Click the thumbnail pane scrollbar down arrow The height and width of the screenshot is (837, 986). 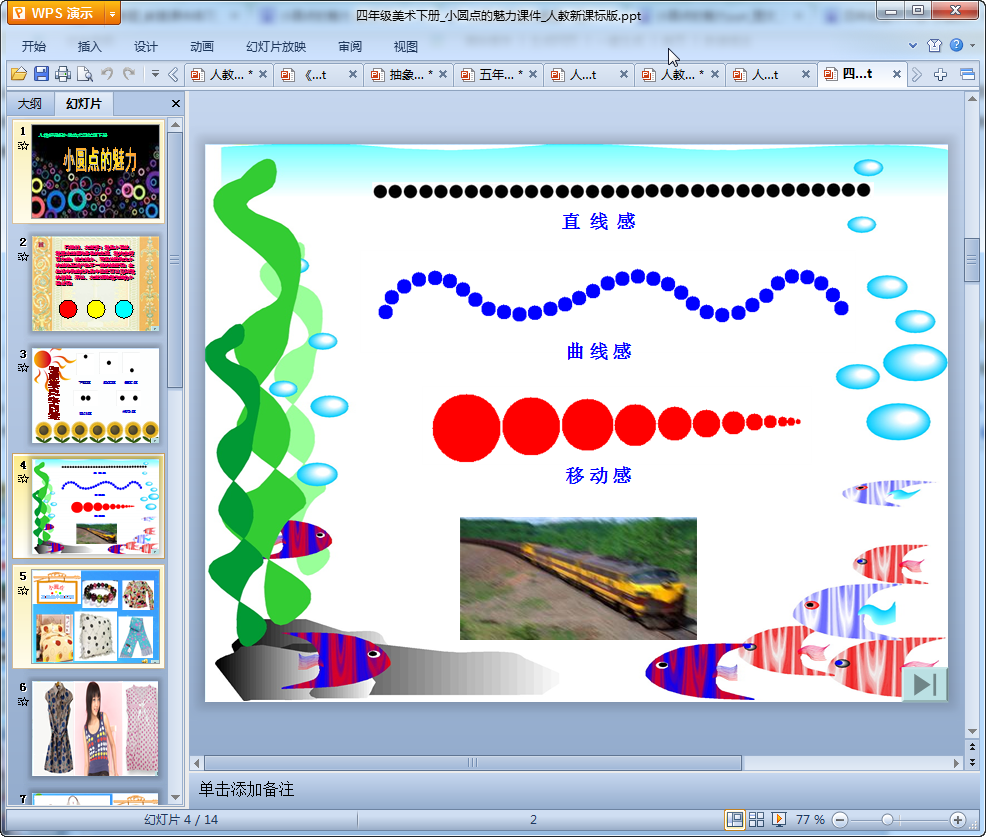point(175,797)
